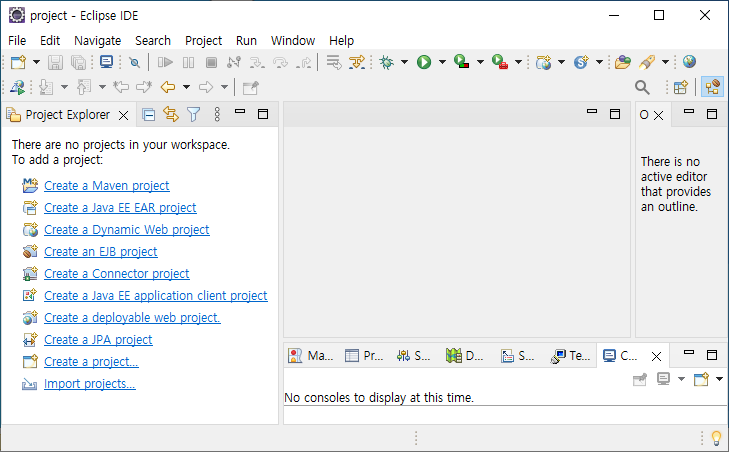Click Create an EJB project link
Viewport: 729px width, 452px height.
tap(100, 252)
